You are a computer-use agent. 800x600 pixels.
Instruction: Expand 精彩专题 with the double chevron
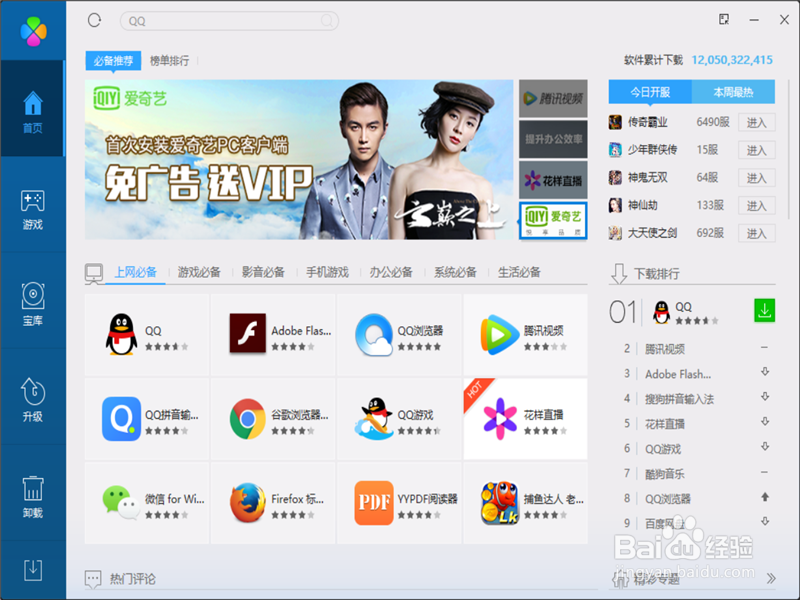[771, 578]
